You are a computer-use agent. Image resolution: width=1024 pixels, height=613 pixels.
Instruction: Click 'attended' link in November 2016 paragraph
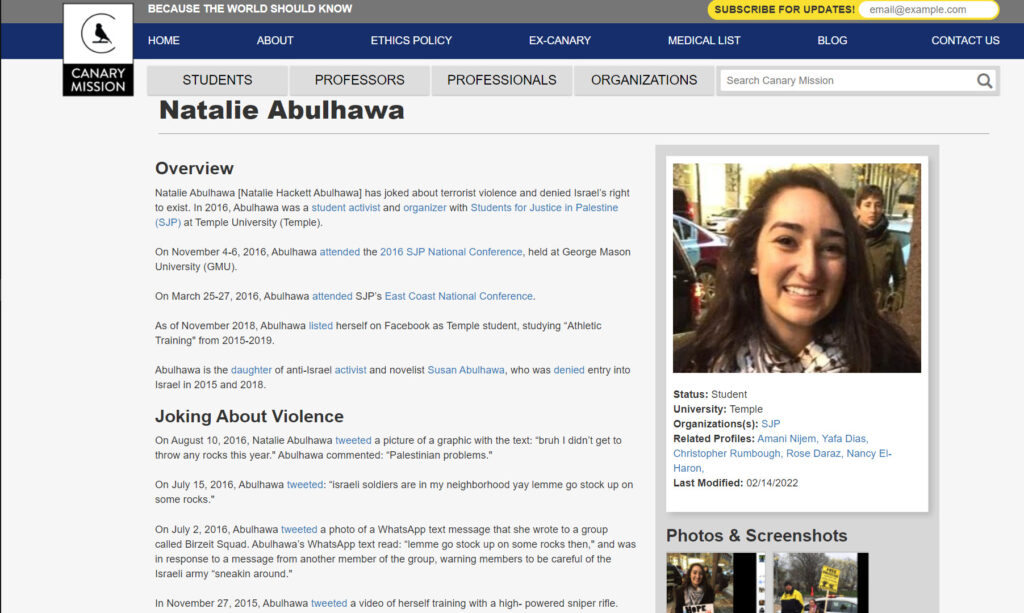point(340,252)
